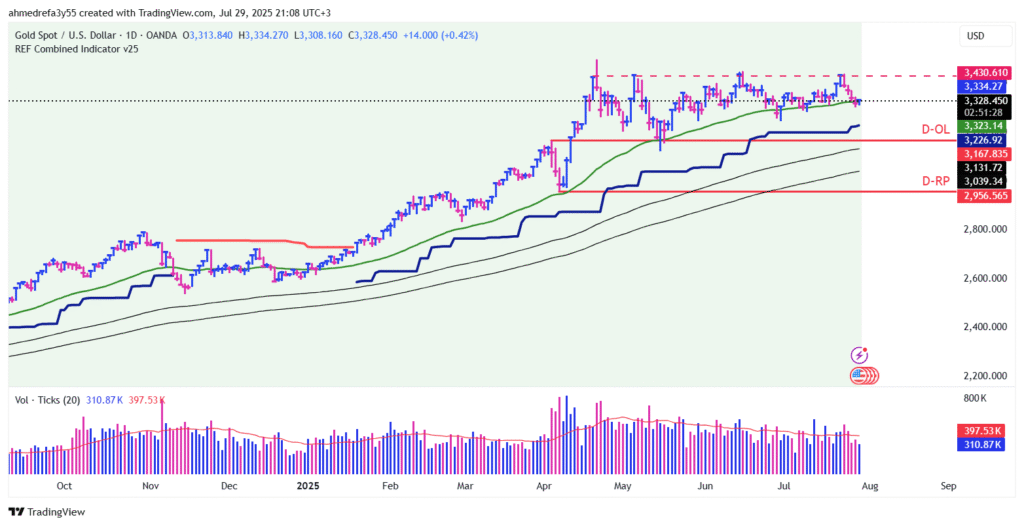Click the Apr label on time axis
Image resolution: width=1024 pixels, height=526 pixels.
(x=545, y=486)
